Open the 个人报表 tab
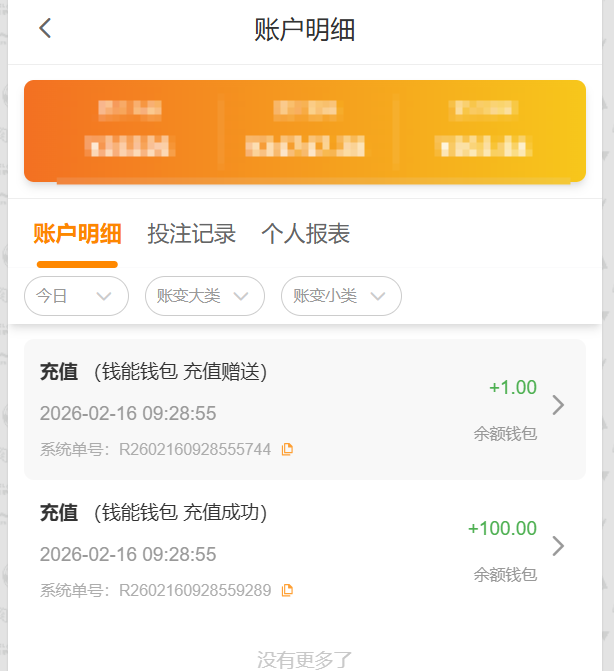The image size is (614, 671). click(x=305, y=234)
